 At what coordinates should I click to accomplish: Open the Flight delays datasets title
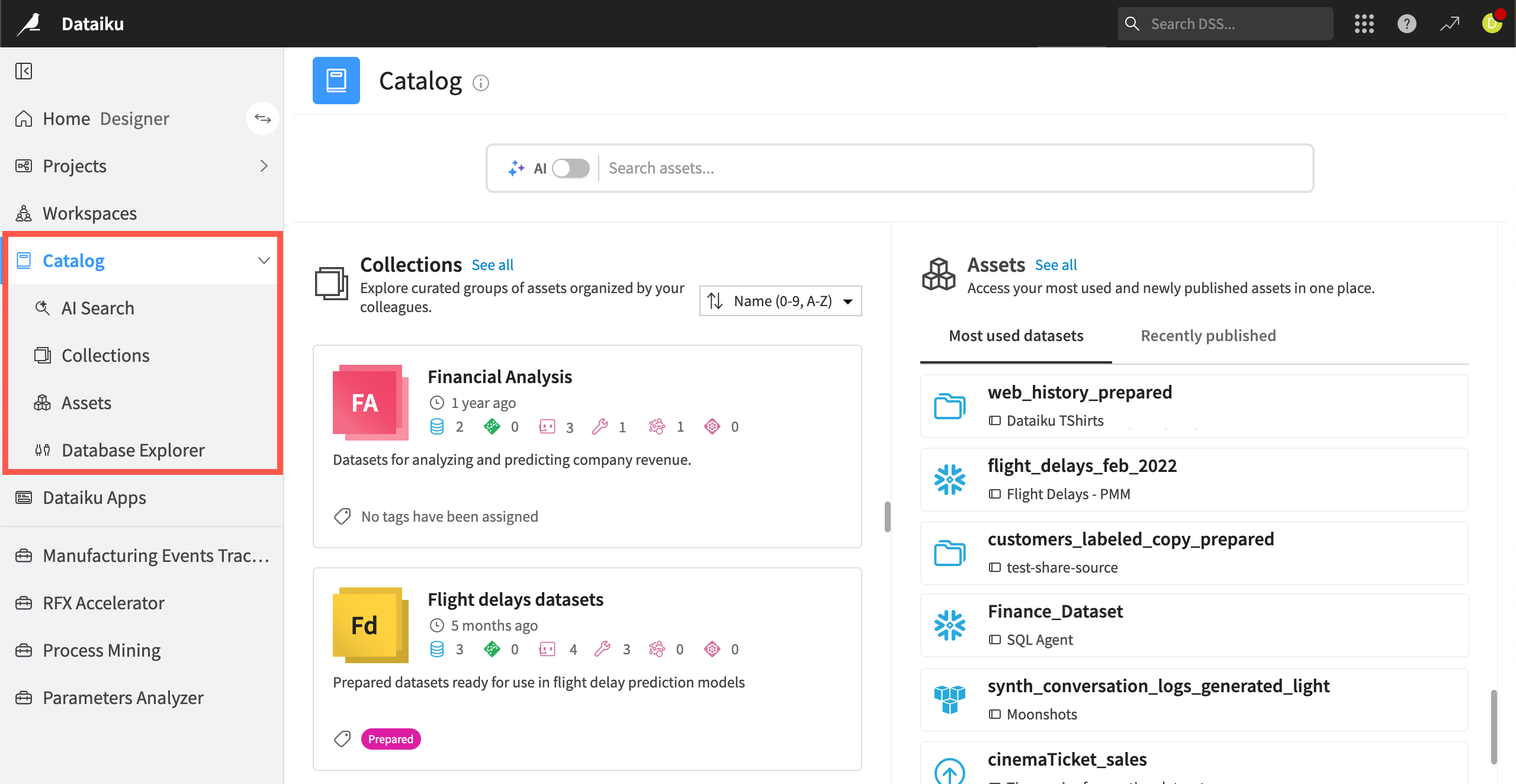[515, 599]
